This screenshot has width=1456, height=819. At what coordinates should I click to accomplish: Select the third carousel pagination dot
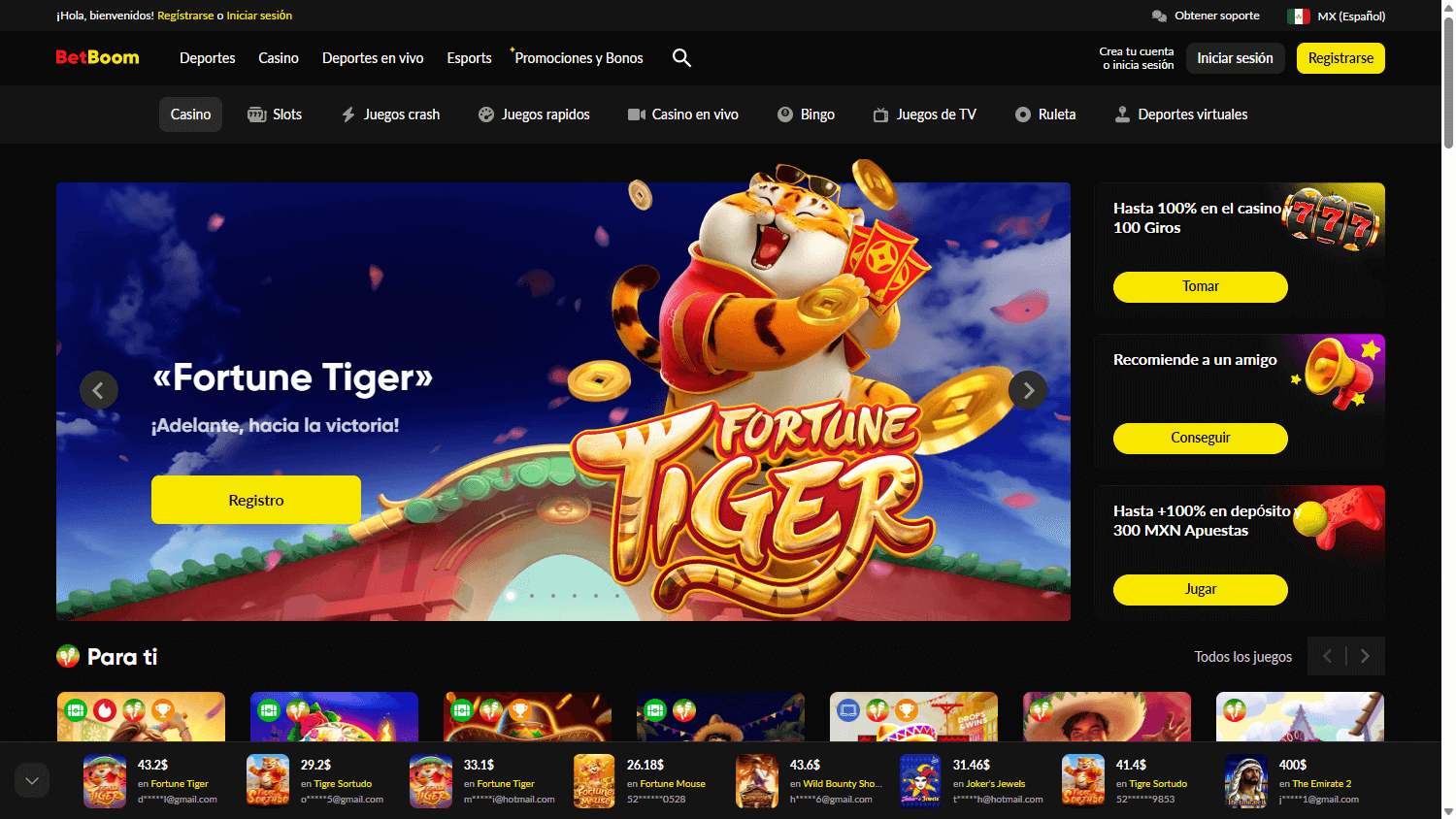553,596
